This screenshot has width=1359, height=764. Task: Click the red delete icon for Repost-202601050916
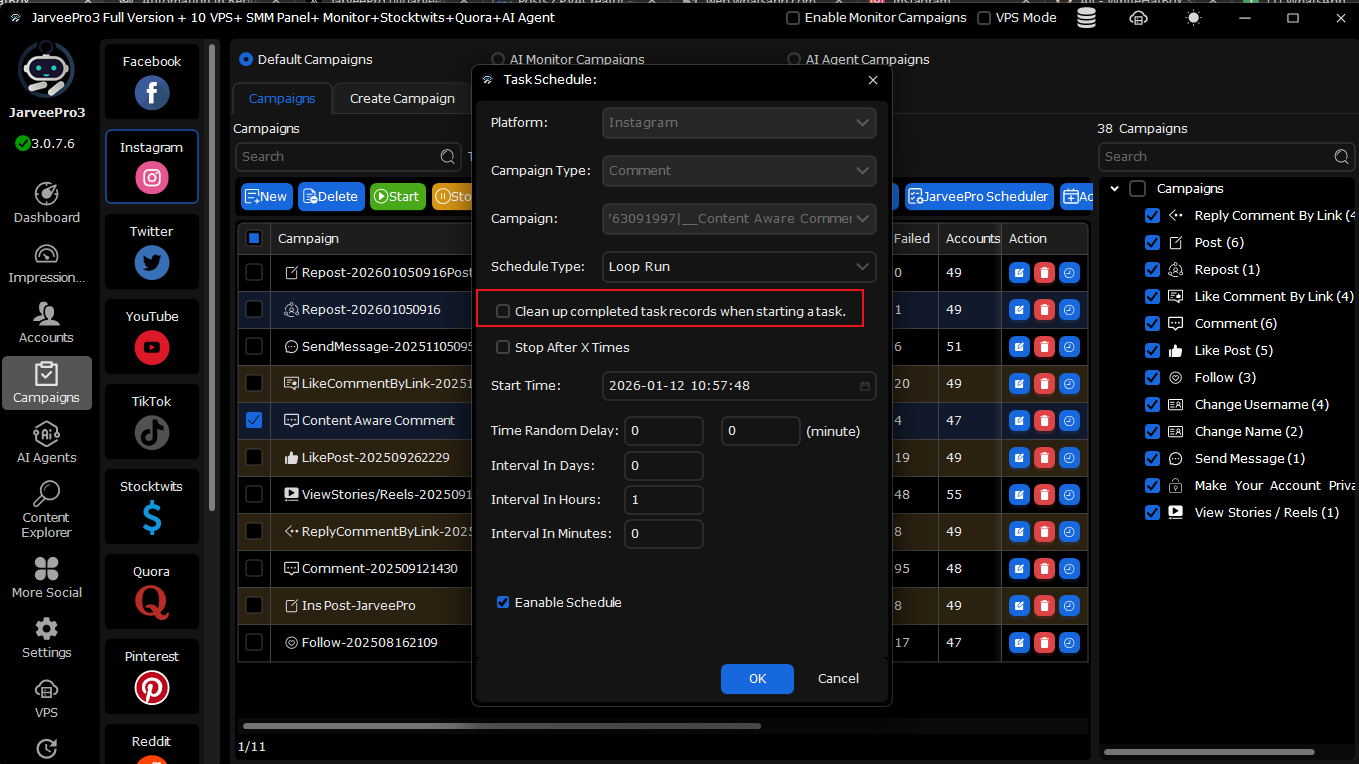[x=1044, y=310]
